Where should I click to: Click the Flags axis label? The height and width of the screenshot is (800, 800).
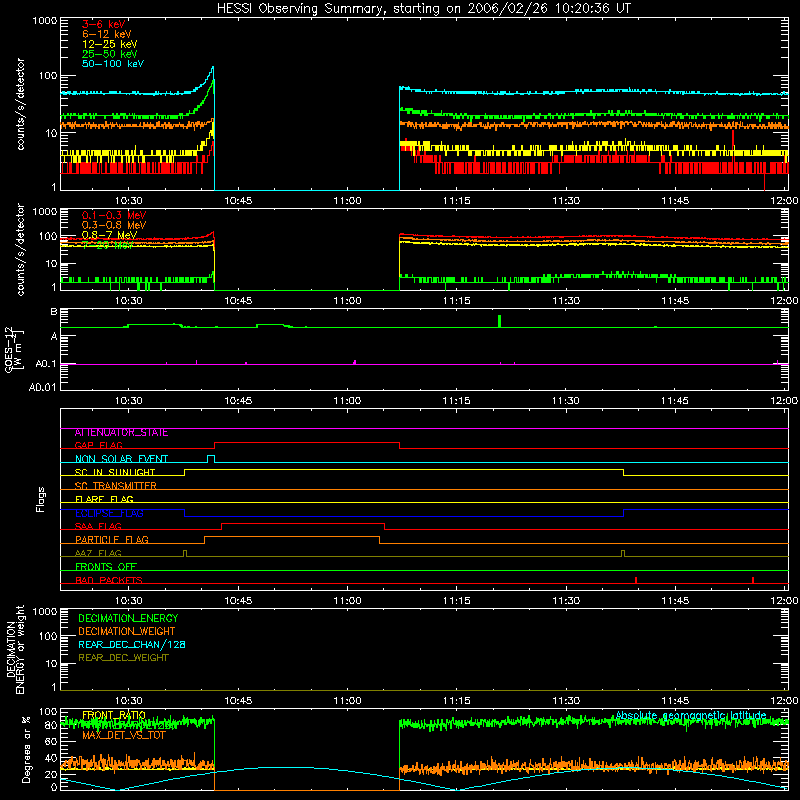pos(41,499)
